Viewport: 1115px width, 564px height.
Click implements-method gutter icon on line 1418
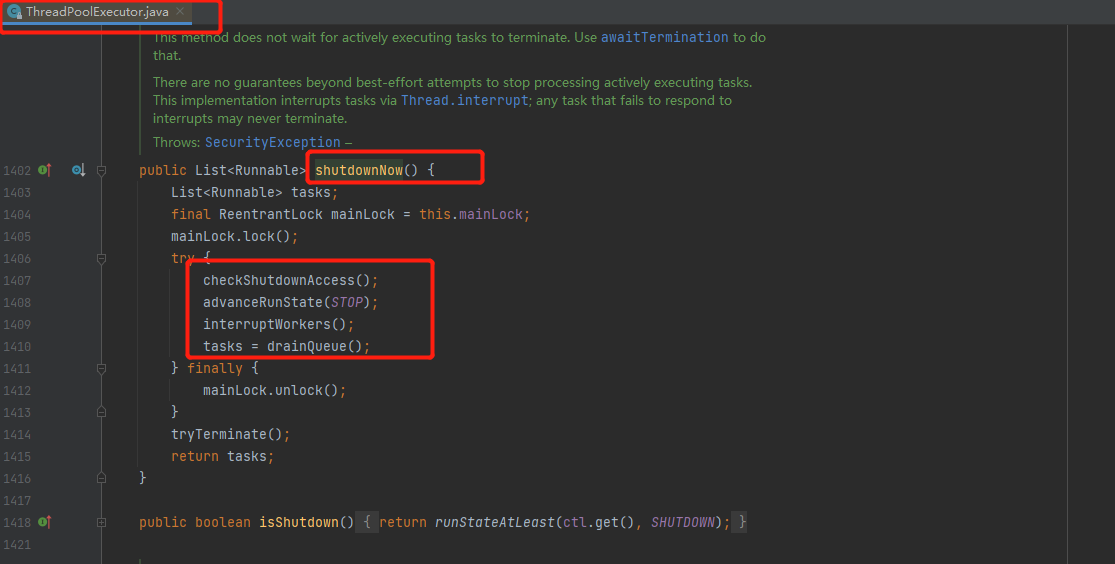(x=45, y=522)
